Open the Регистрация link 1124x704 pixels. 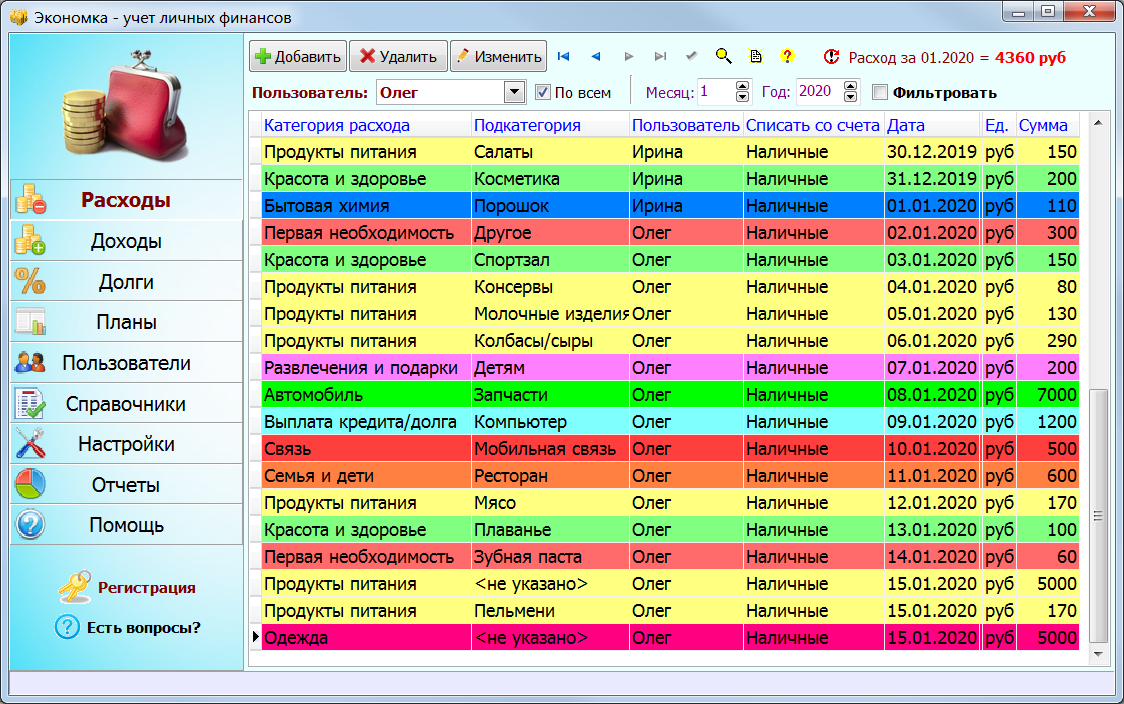[x=146, y=587]
